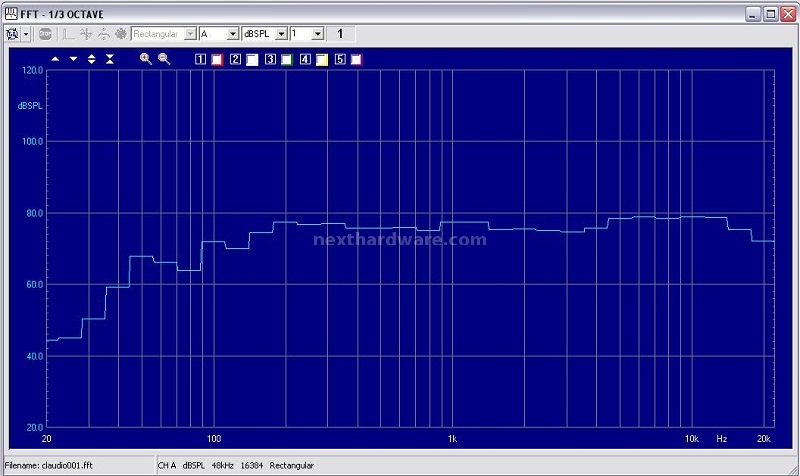Screen dimensions: 800x476
Task: Click the FFT window title bar icon
Action: [x=11, y=13]
